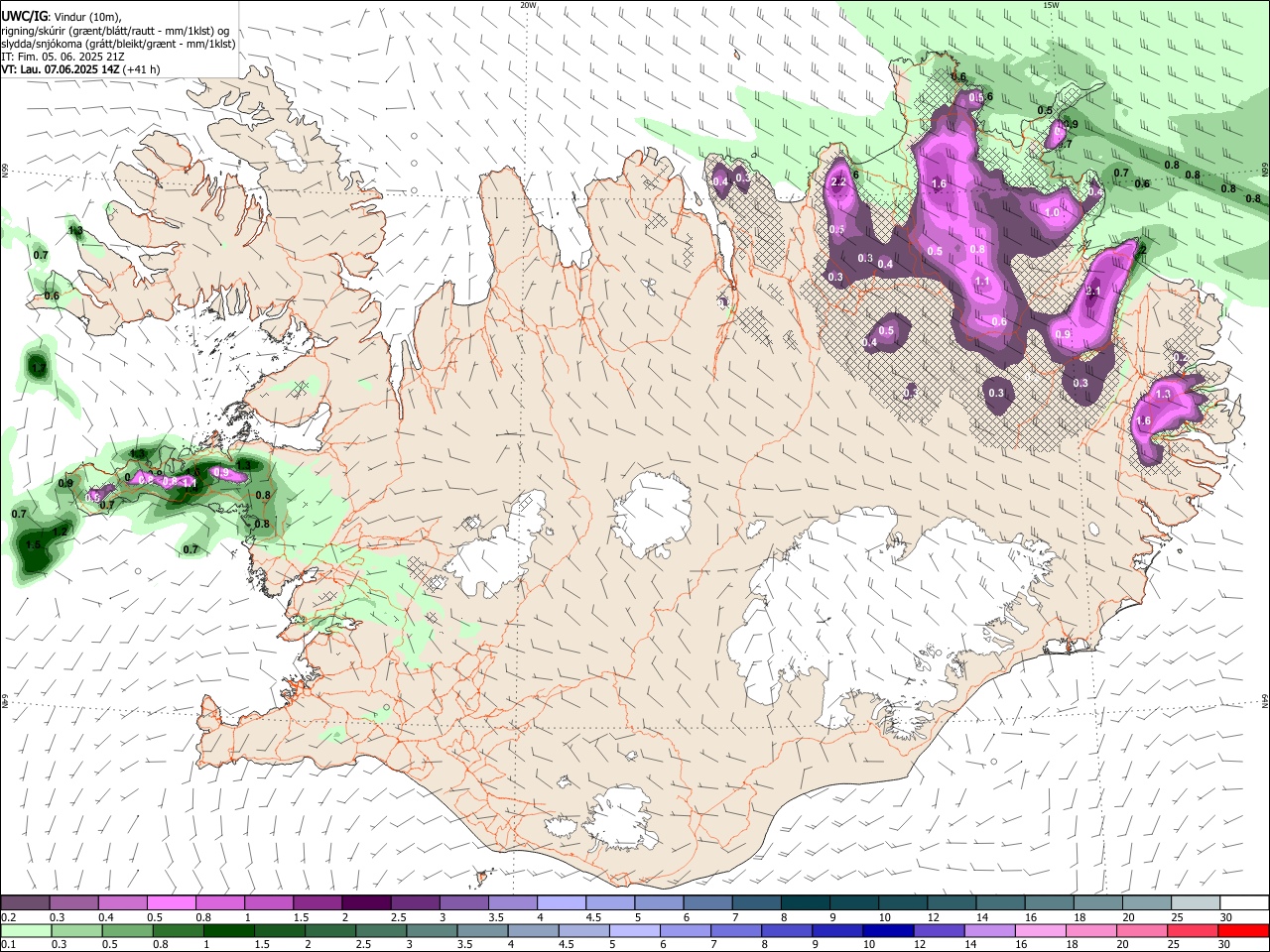Click the '15W' longitude label

pos(1051,4)
